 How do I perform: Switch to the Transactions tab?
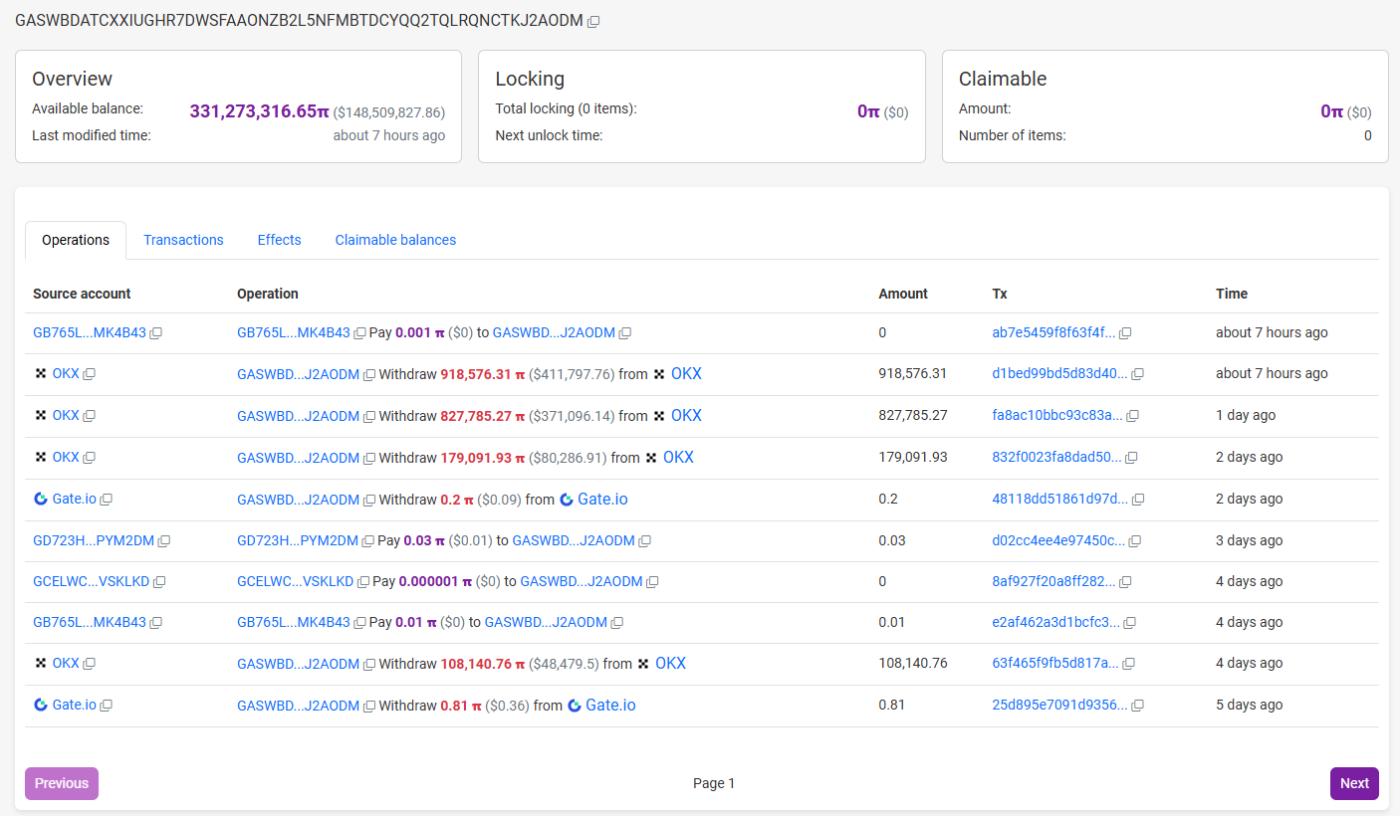click(184, 240)
